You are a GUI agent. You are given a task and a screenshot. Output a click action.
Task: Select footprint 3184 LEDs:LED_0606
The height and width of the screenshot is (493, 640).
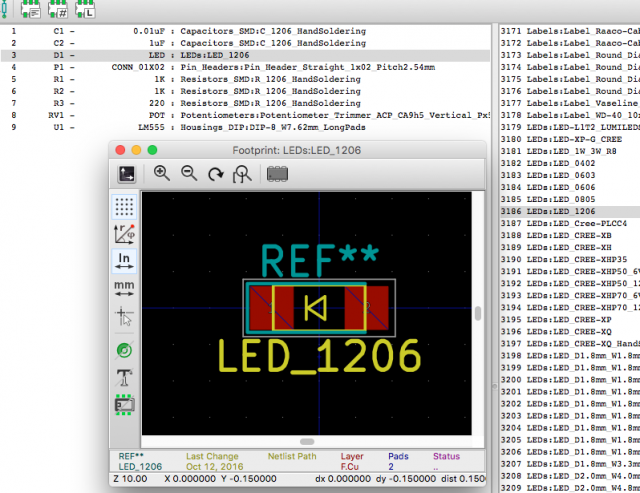(570, 187)
